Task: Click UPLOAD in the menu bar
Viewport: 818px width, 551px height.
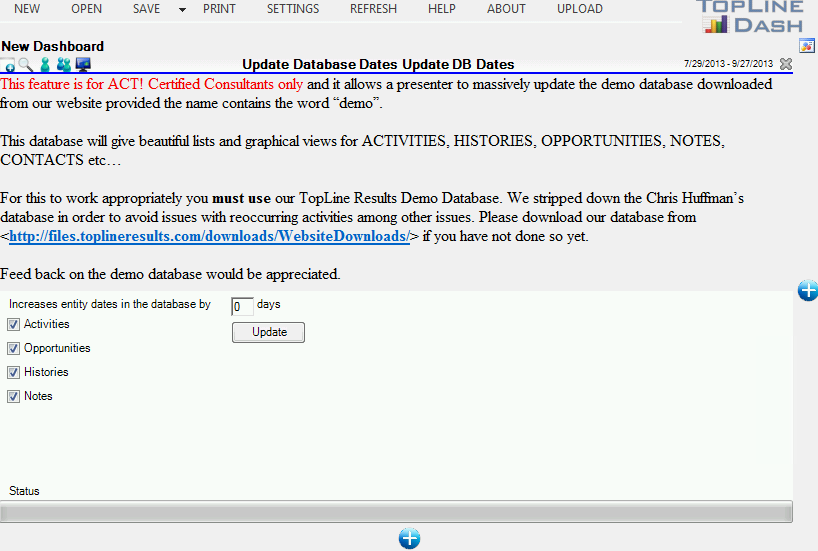Action: [x=580, y=9]
